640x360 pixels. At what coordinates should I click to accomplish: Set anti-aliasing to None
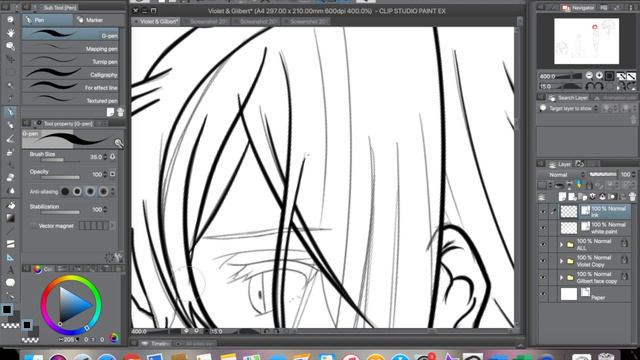[65, 191]
